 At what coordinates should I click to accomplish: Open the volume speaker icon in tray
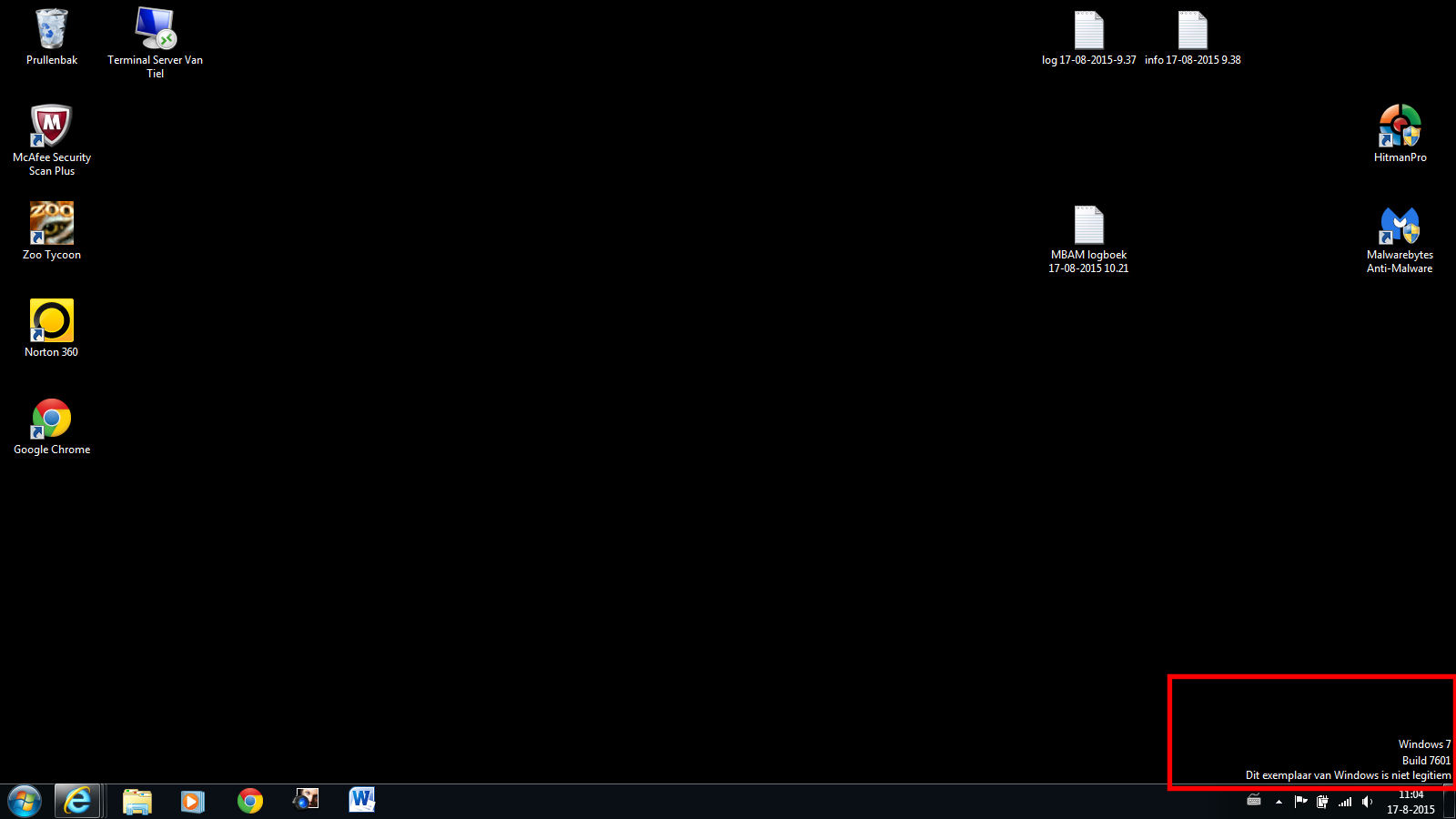[x=1367, y=802]
